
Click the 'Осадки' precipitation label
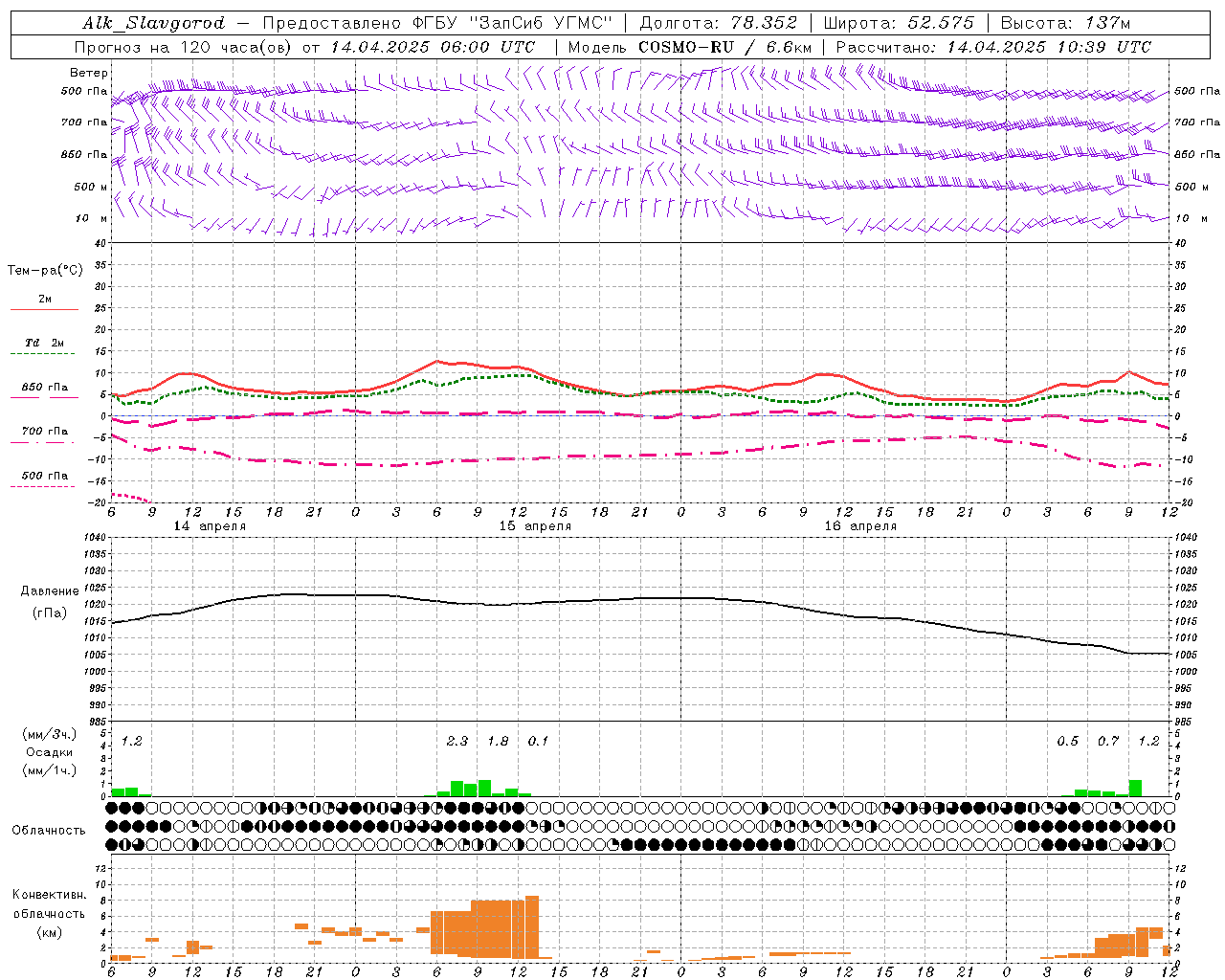click(50, 752)
